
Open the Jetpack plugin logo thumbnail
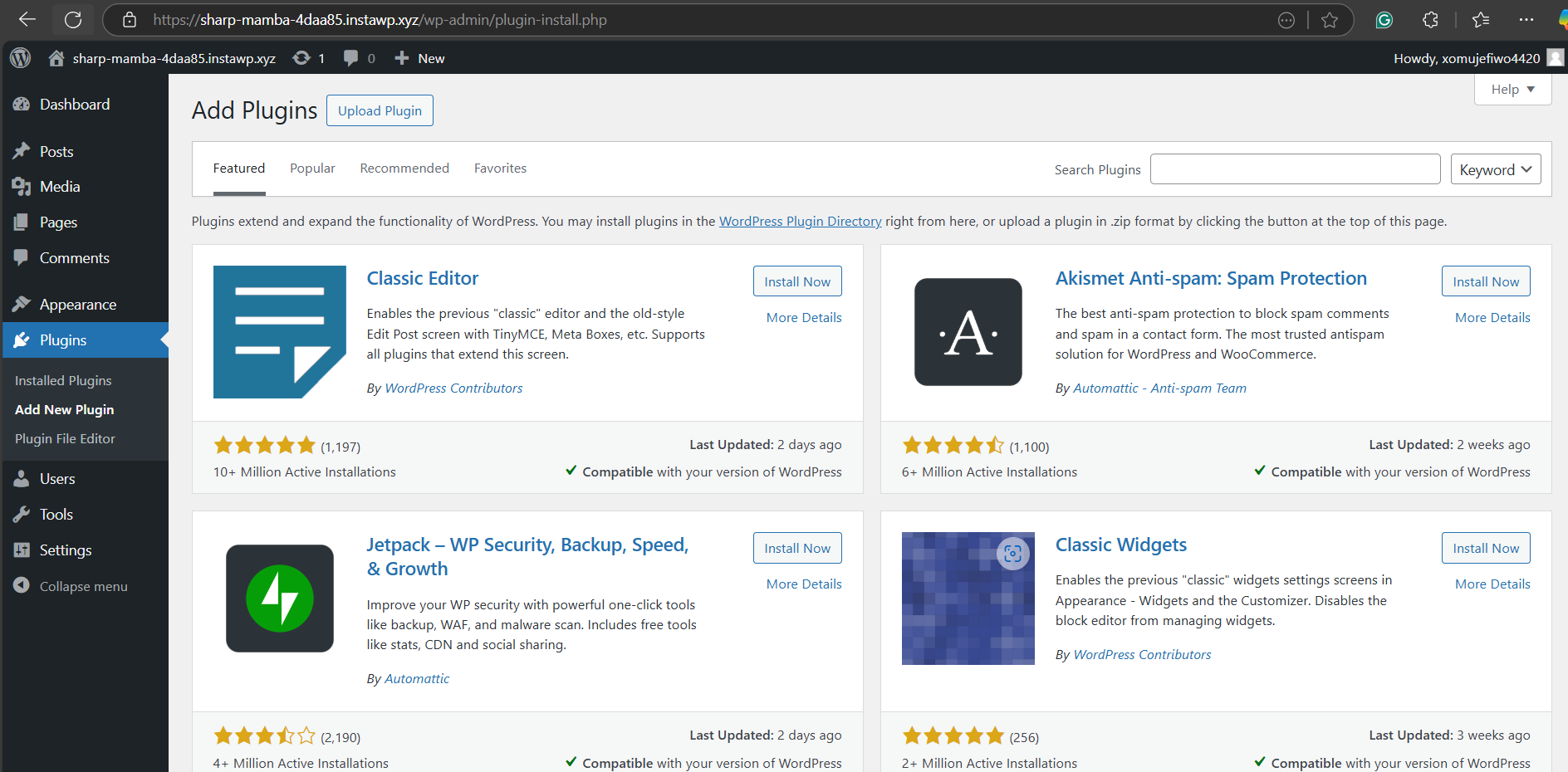(280, 599)
